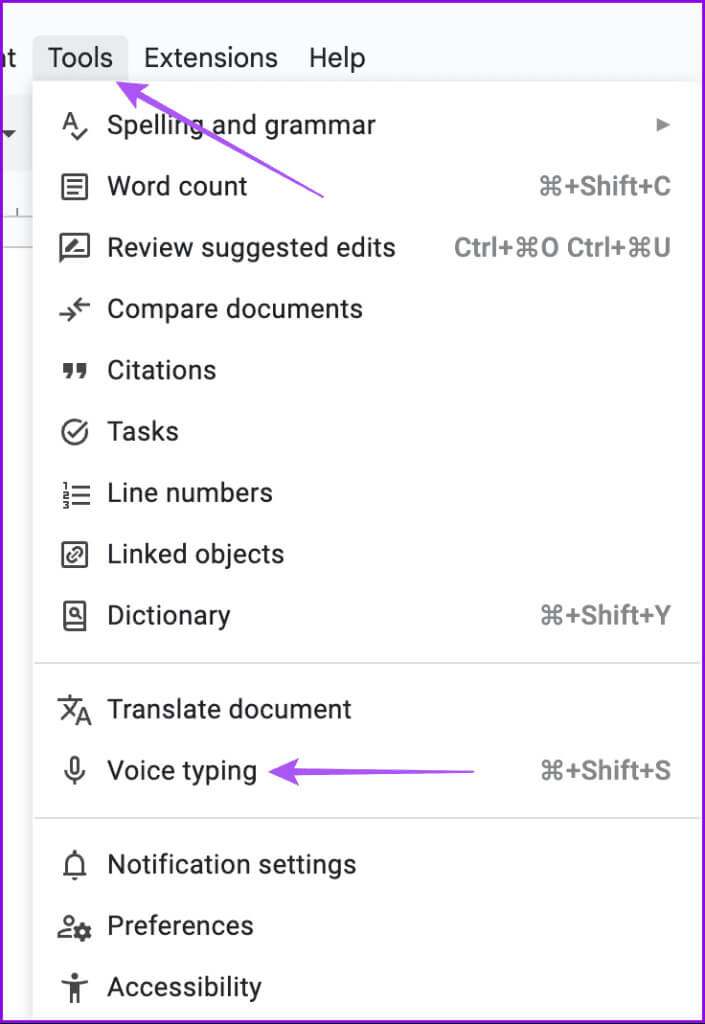
Task: Click the Notification settings bell icon
Action: (75, 865)
